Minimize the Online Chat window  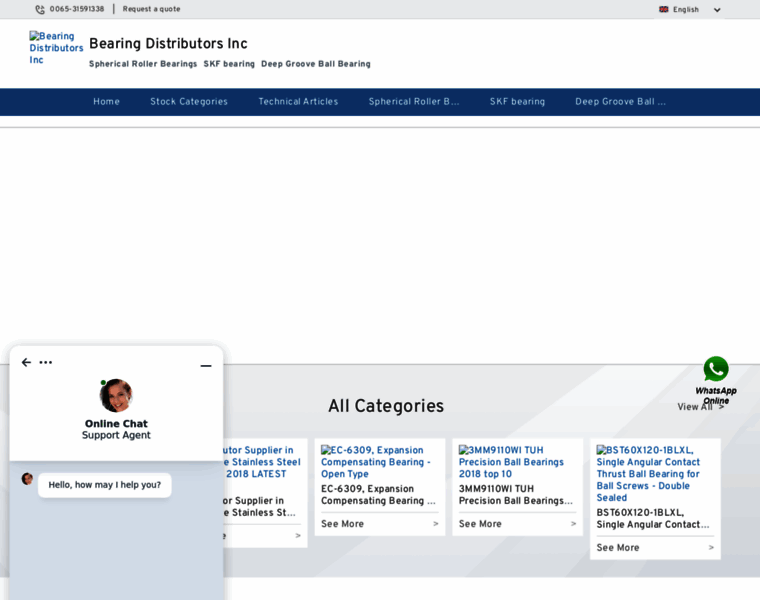[x=205, y=366]
